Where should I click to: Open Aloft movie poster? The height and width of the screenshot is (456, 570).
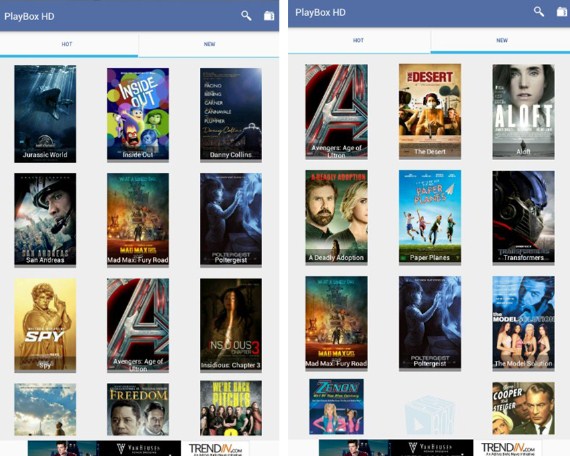click(x=523, y=111)
